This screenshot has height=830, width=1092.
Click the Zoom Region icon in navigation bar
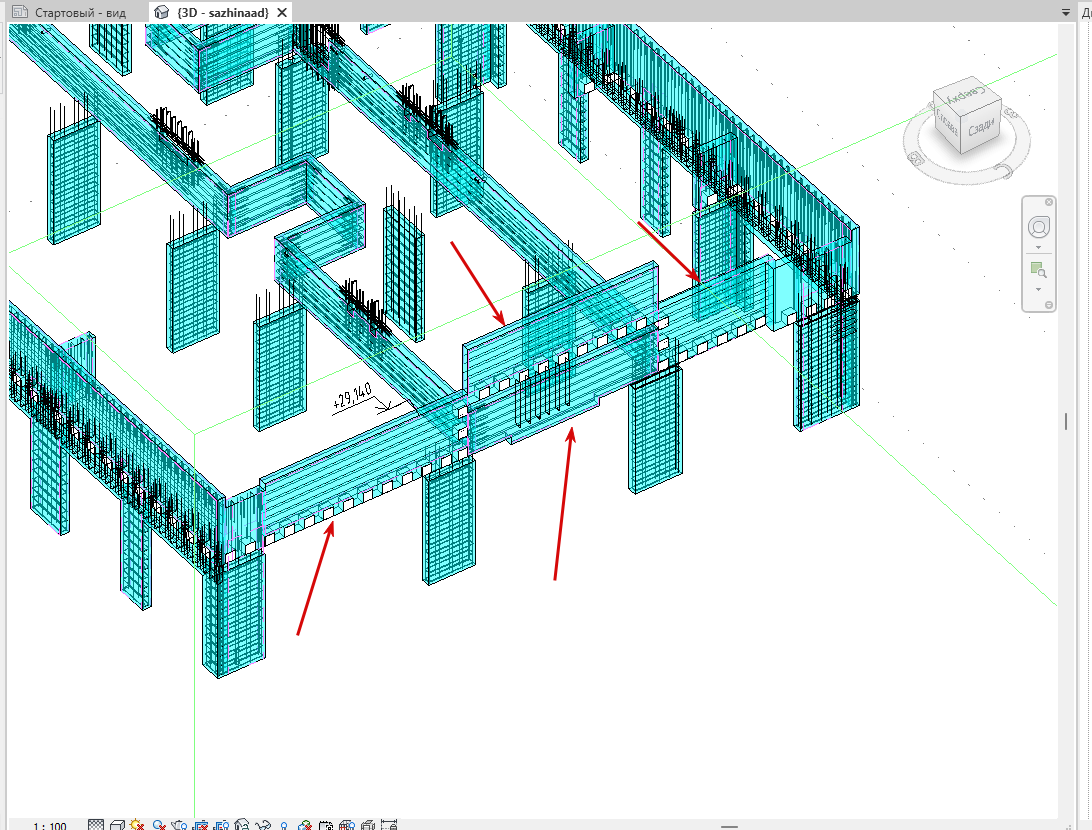[1038, 269]
